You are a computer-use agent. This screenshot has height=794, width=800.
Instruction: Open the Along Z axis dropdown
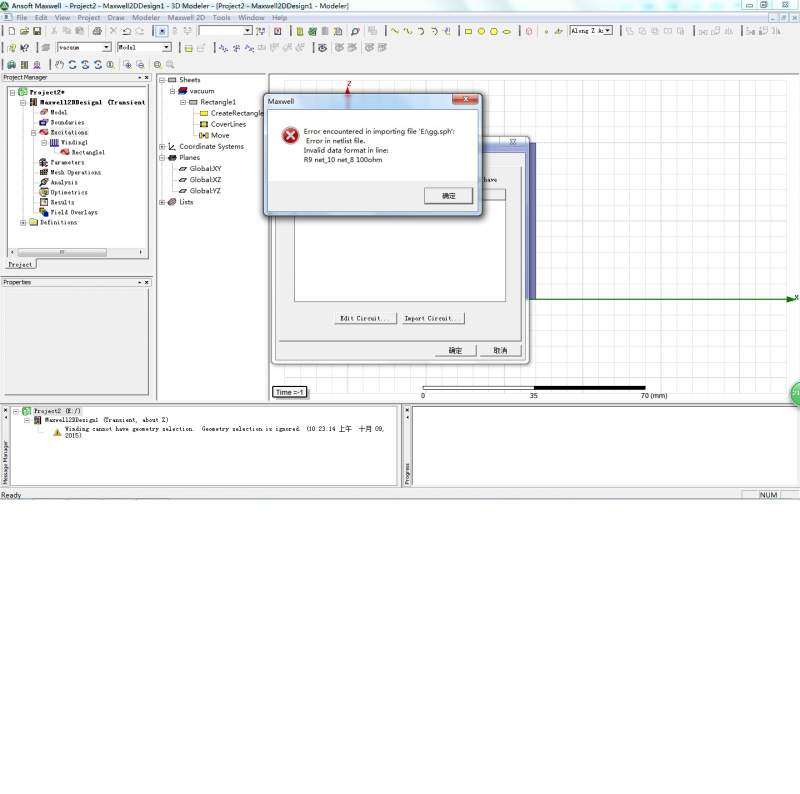[608, 31]
